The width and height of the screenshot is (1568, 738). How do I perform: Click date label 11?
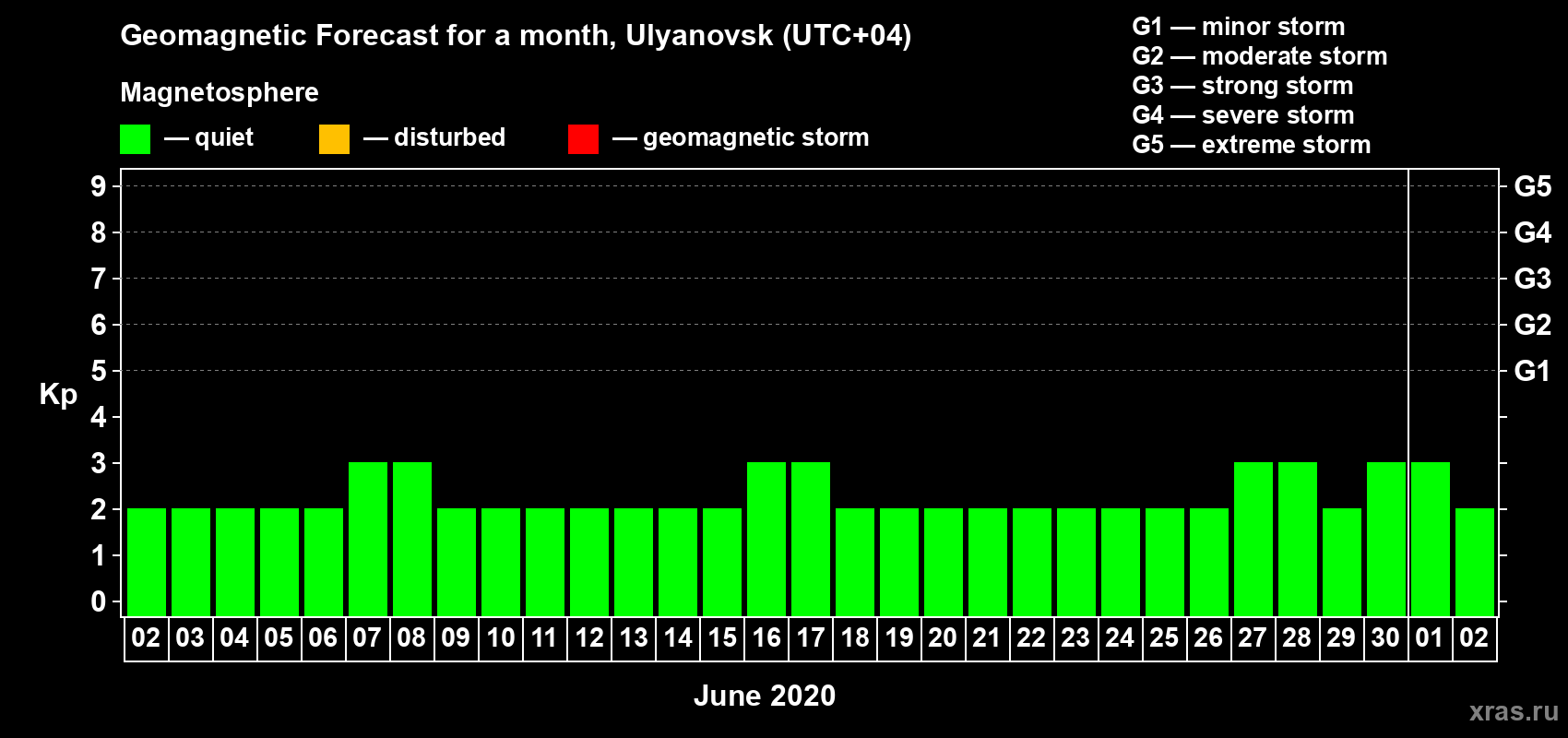pos(544,637)
